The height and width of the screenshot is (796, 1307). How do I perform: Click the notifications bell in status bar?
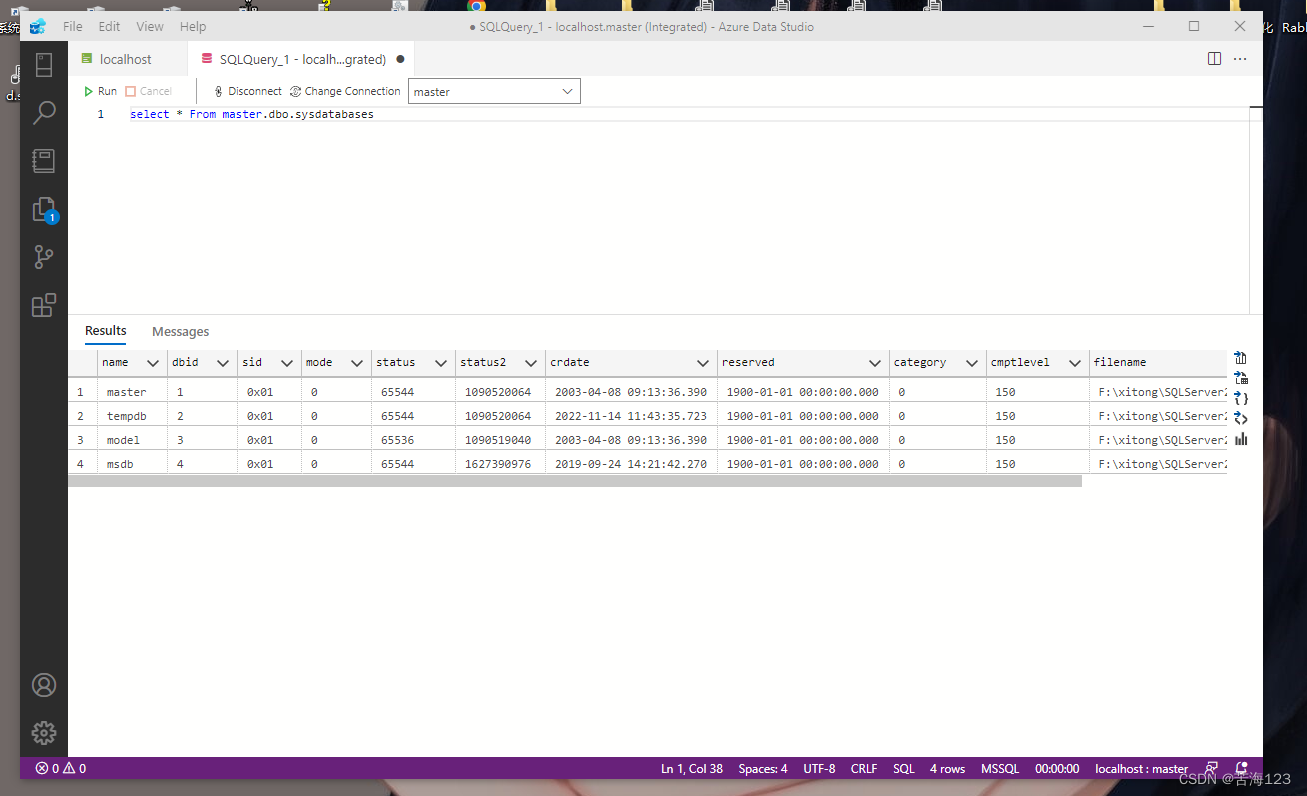(x=1242, y=769)
